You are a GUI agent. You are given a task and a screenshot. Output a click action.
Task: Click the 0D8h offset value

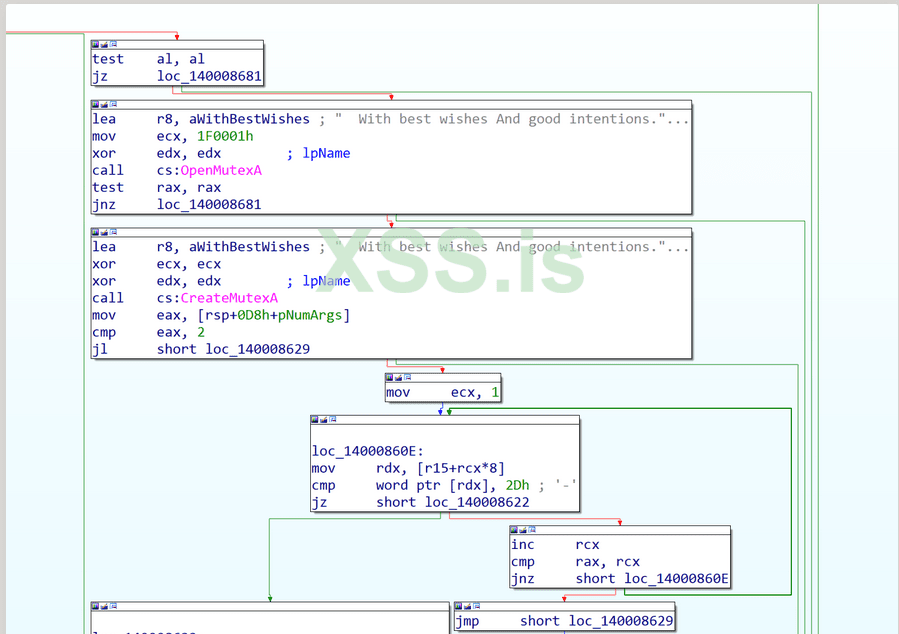point(253,315)
